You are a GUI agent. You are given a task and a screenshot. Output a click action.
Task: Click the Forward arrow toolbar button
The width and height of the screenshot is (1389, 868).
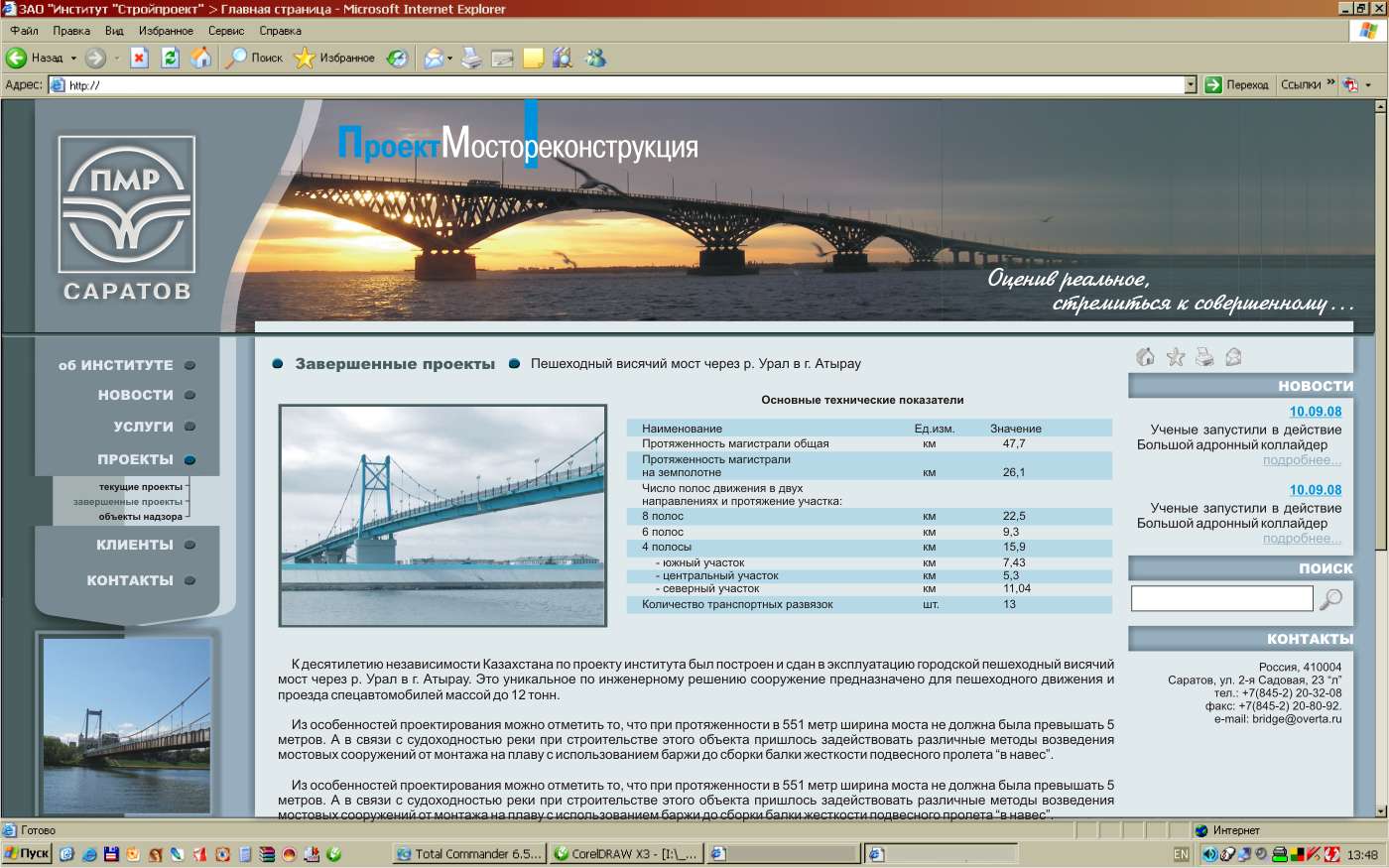point(95,58)
